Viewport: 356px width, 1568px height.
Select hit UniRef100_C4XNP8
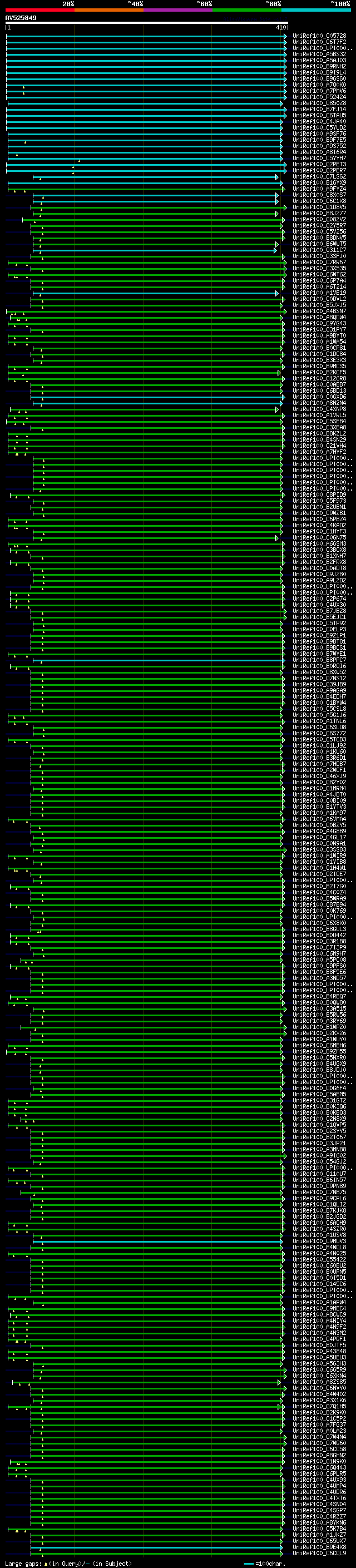coord(319,409)
